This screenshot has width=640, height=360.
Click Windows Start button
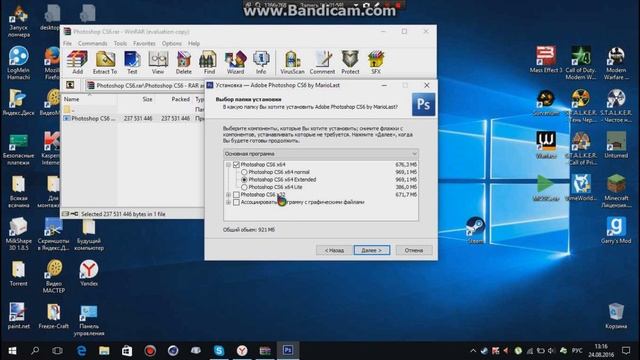(12, 351)
